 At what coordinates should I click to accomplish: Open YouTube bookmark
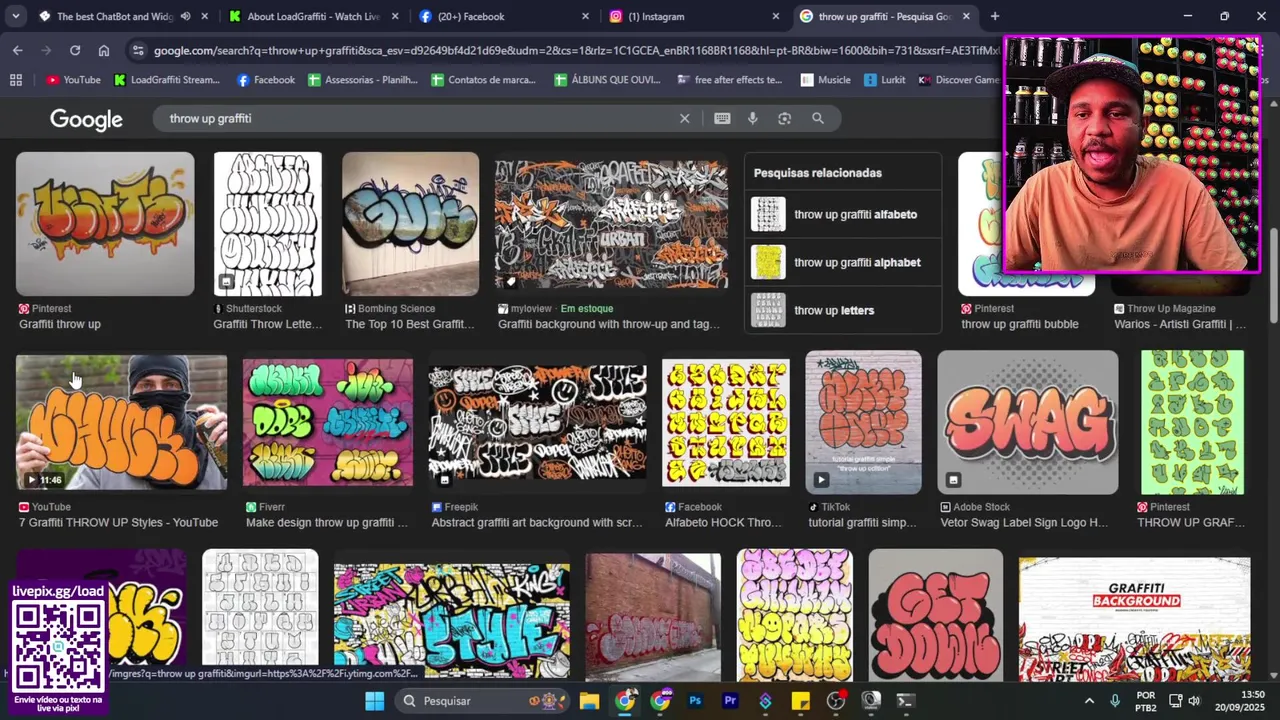[73, 80]
